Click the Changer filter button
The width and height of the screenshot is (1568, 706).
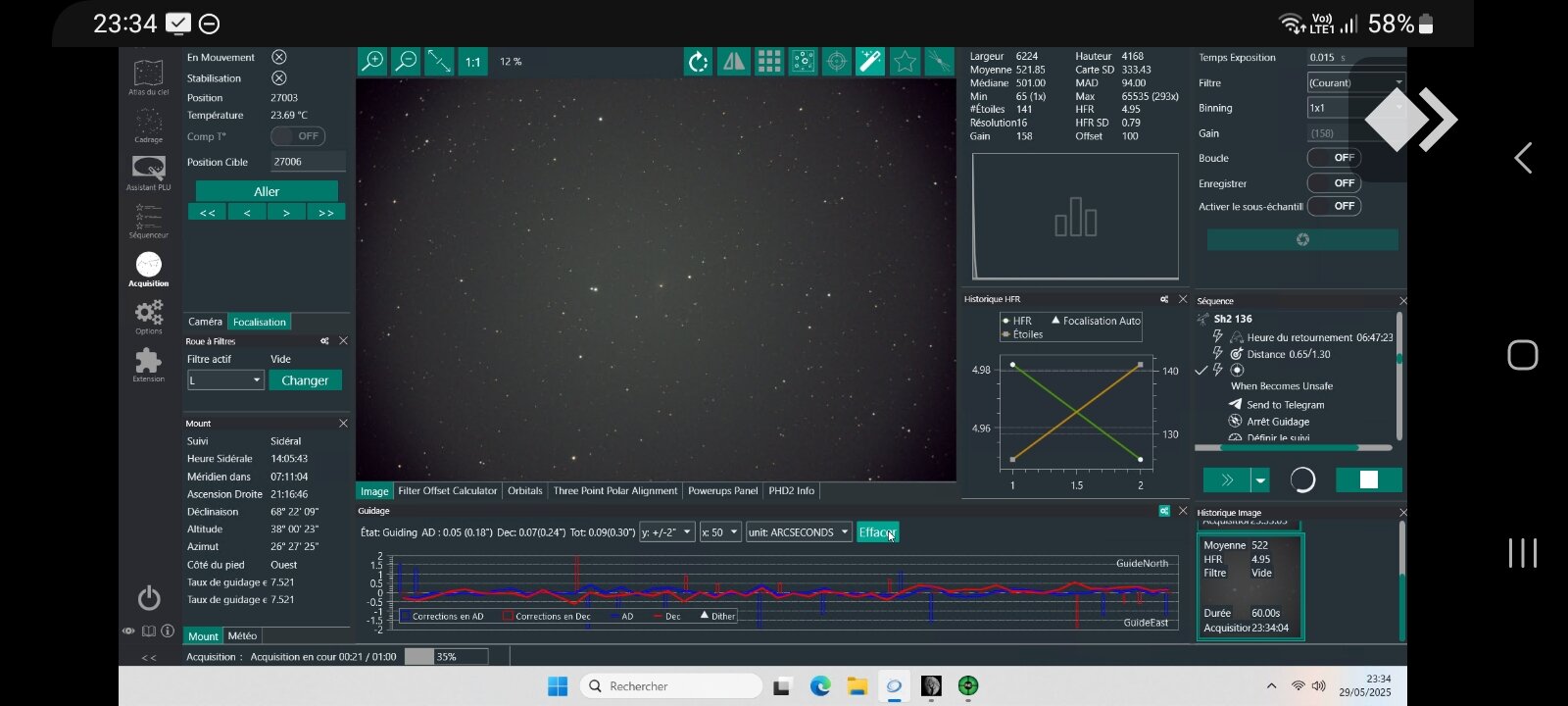coord(305,380)
